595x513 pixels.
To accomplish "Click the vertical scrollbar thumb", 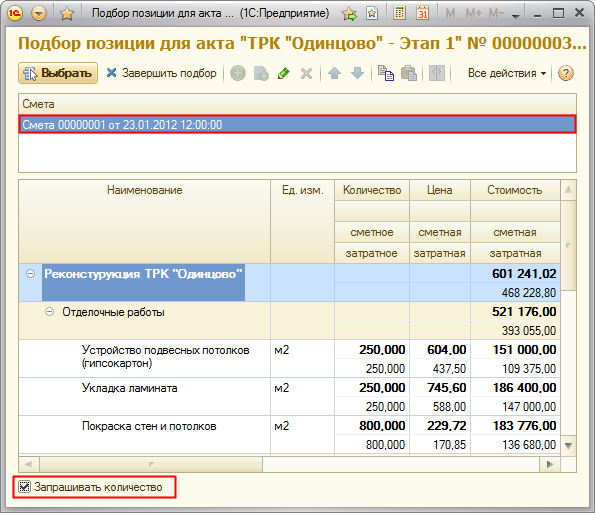I will pos(568,245).
